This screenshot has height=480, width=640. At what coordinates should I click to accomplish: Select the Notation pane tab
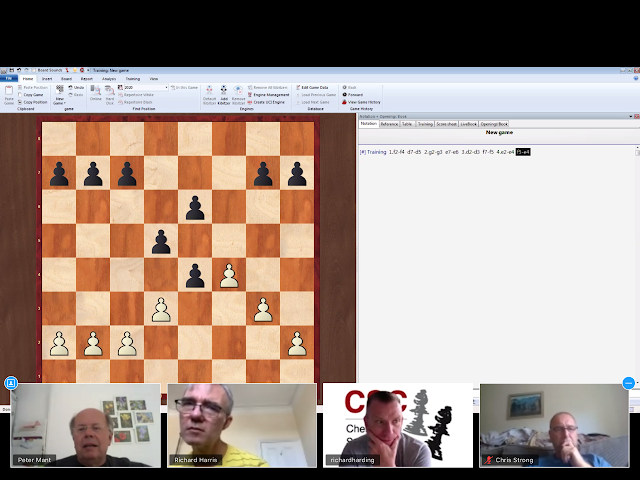(x=369, y=124)
